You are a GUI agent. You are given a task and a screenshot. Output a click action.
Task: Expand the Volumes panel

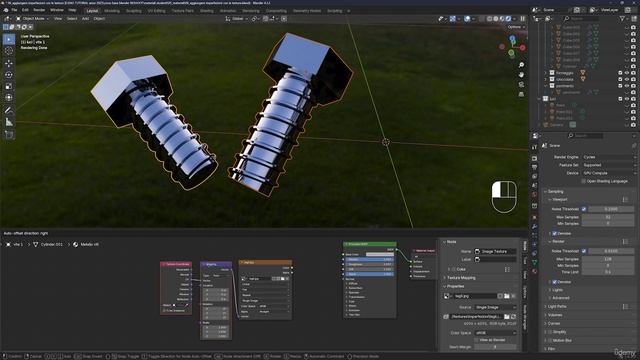point(554,315)
